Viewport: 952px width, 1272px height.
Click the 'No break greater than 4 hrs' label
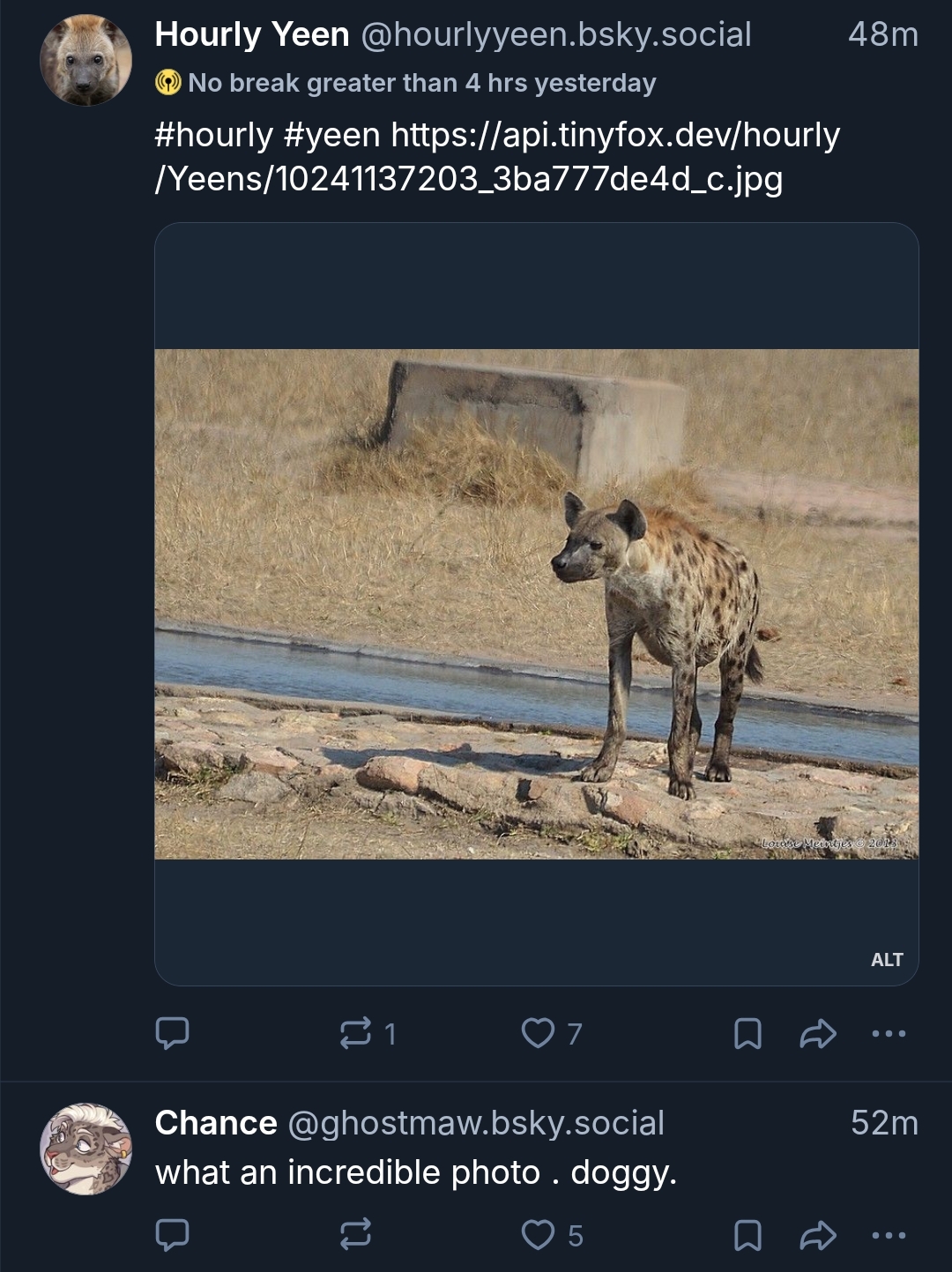pos(421,84)
